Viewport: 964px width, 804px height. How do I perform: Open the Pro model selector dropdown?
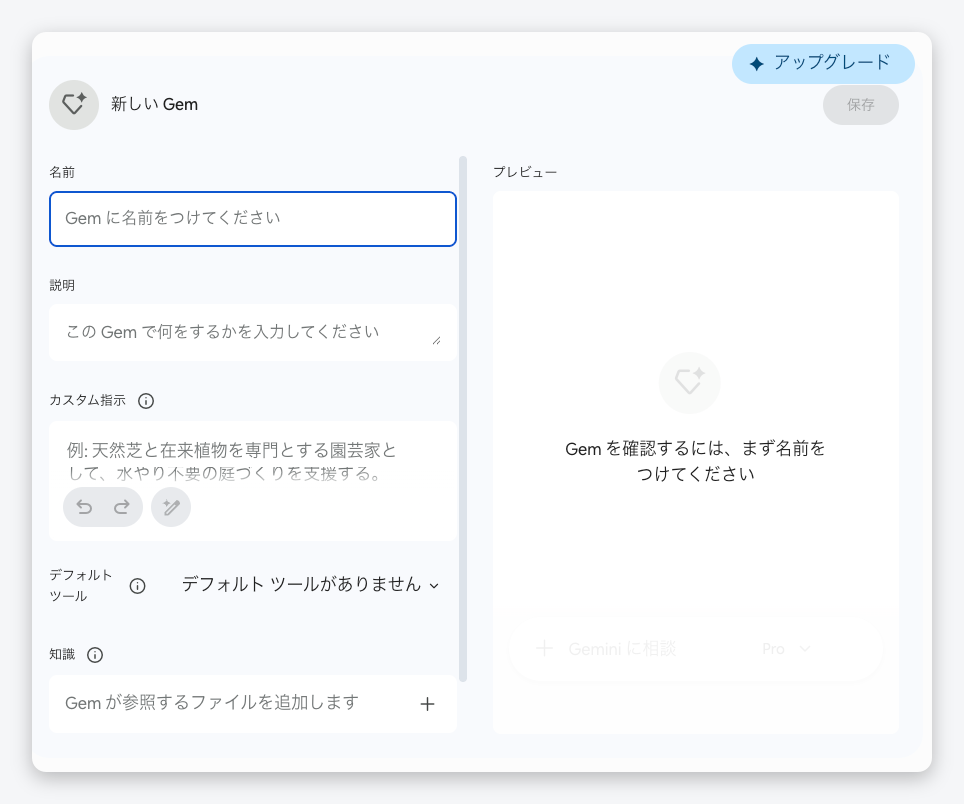(786, 649)
